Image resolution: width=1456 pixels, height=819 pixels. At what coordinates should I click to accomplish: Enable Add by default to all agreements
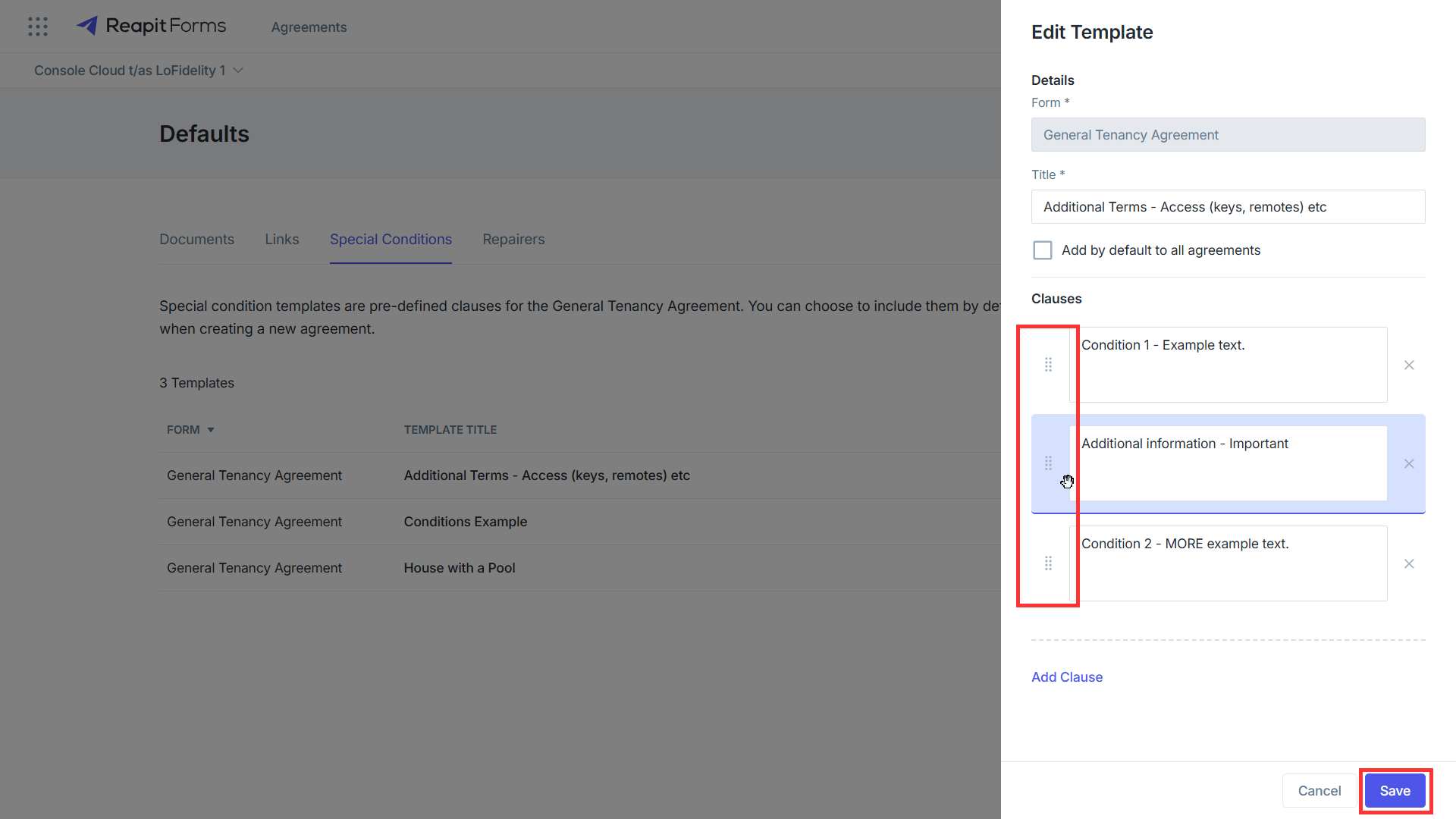tap(1043, 250)
